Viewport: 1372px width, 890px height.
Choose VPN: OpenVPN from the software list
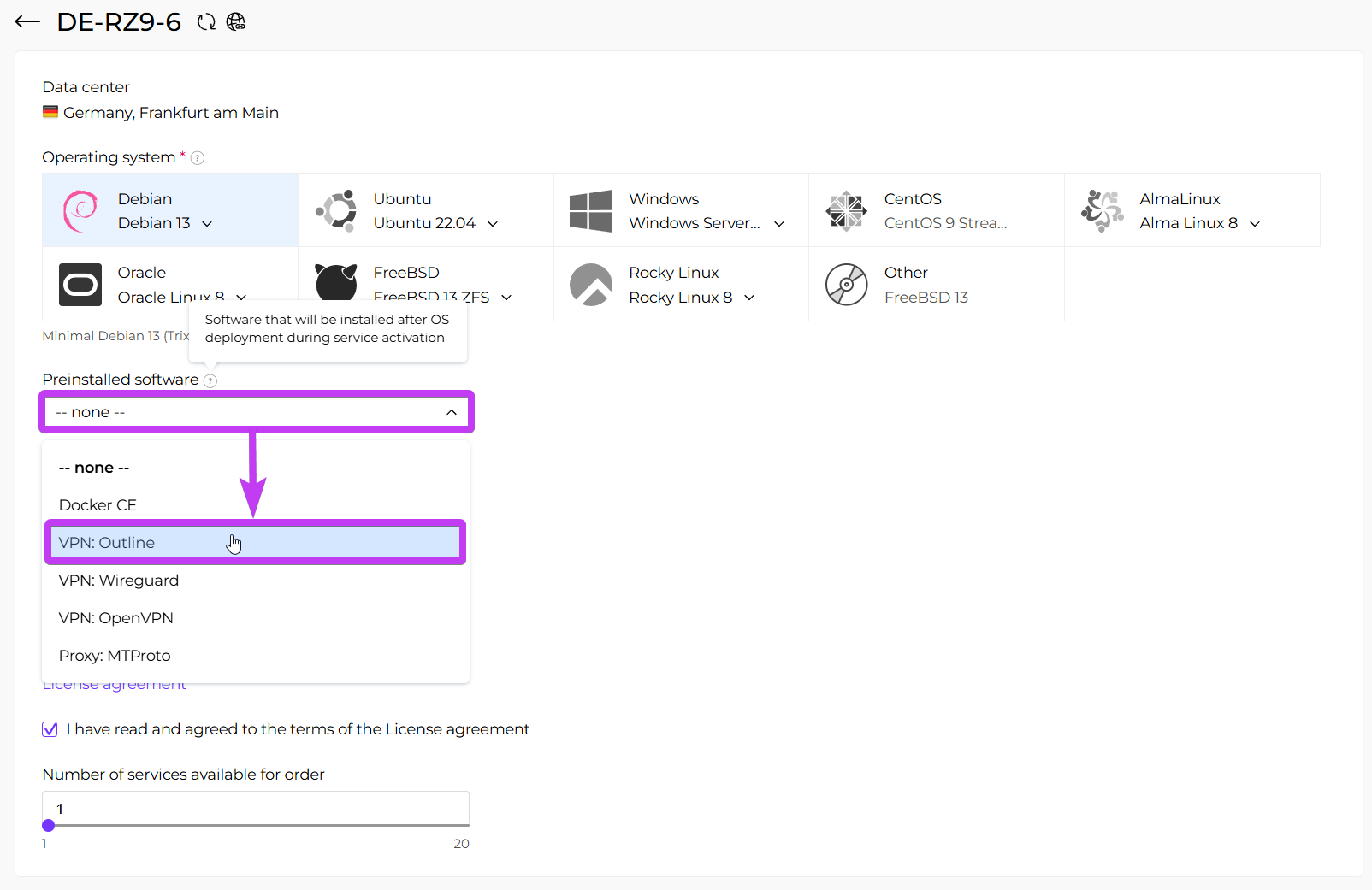tap(256, 618)
